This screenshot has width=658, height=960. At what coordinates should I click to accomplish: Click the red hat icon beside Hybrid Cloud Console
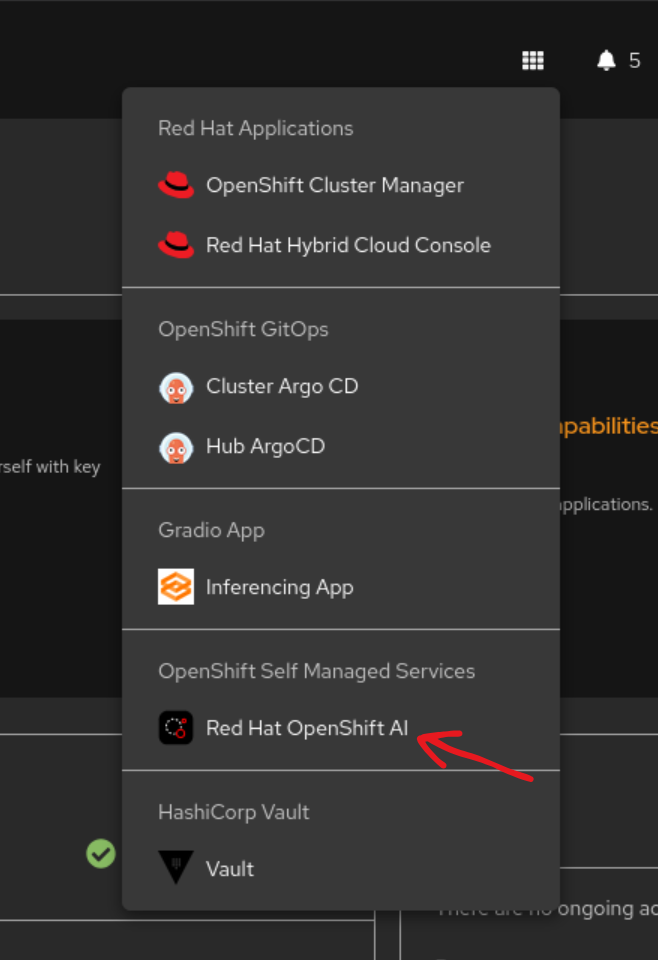(x=176, y=245)
